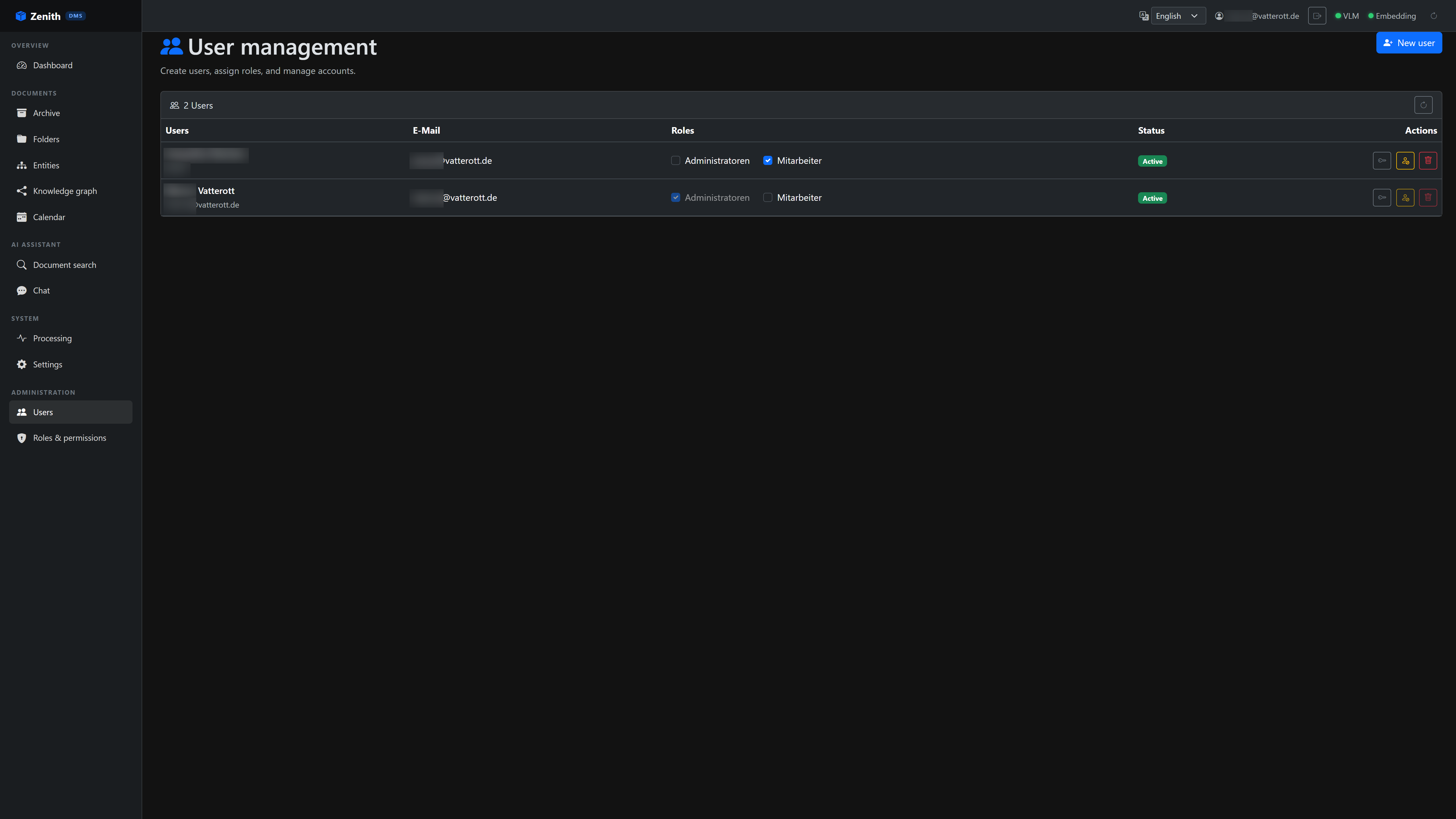Check Mitarbeiter for the Vatterott user
The image size is (1456, 819).
(x=768, y=197)
